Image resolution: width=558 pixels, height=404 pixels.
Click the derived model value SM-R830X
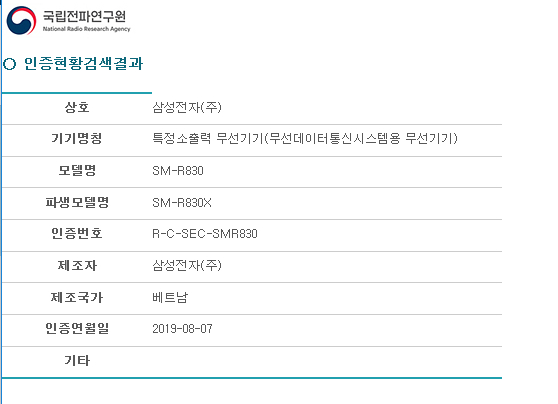click(182, 203)
